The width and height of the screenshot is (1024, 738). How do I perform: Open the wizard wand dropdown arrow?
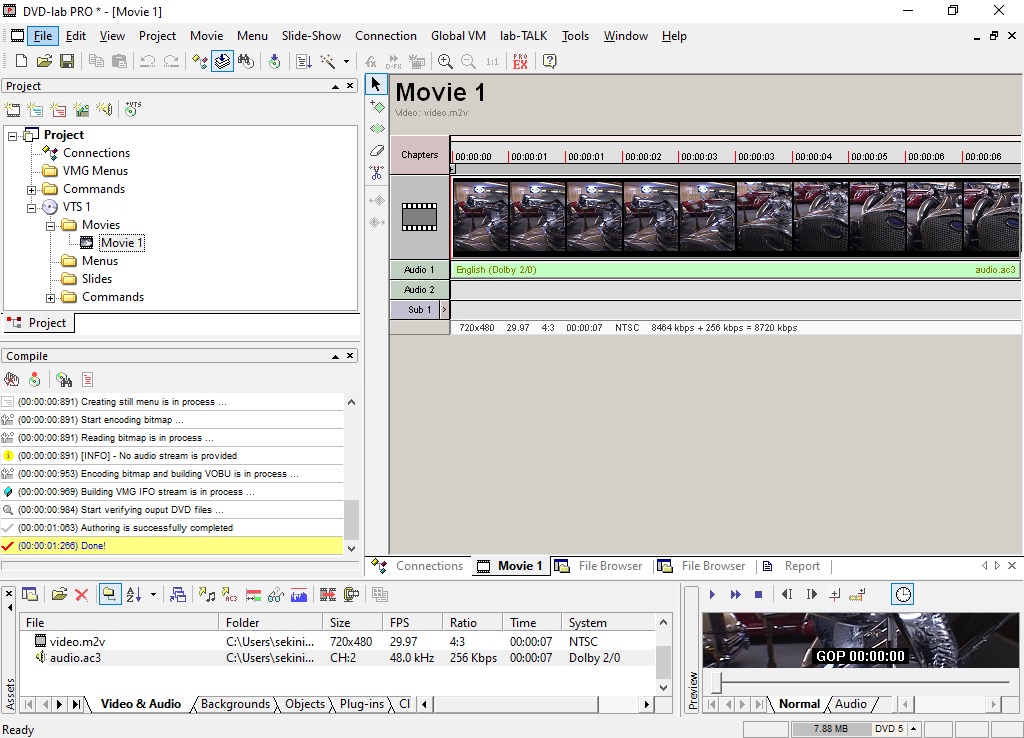pyautogui.click(x=347, y=62)
